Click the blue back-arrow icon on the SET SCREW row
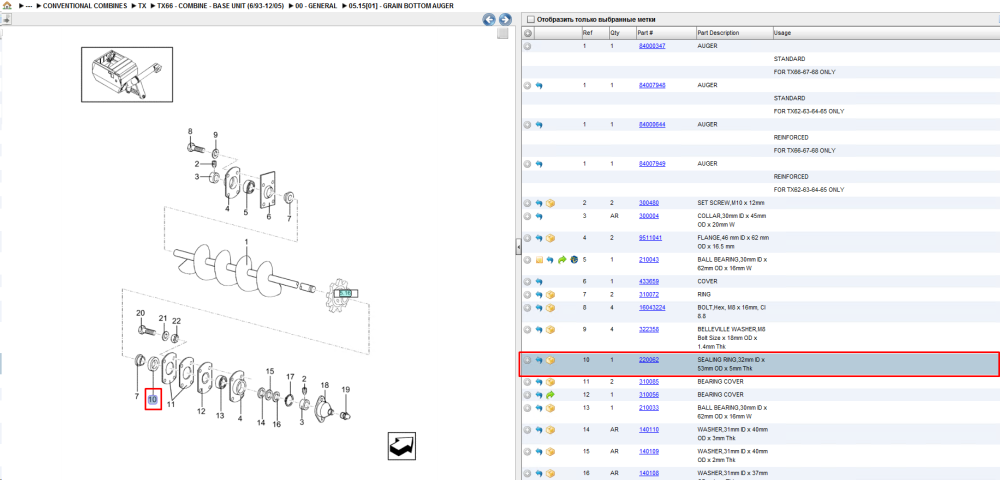The height and width of the screenshot is (480, 1000). click(x=539, y=203)
